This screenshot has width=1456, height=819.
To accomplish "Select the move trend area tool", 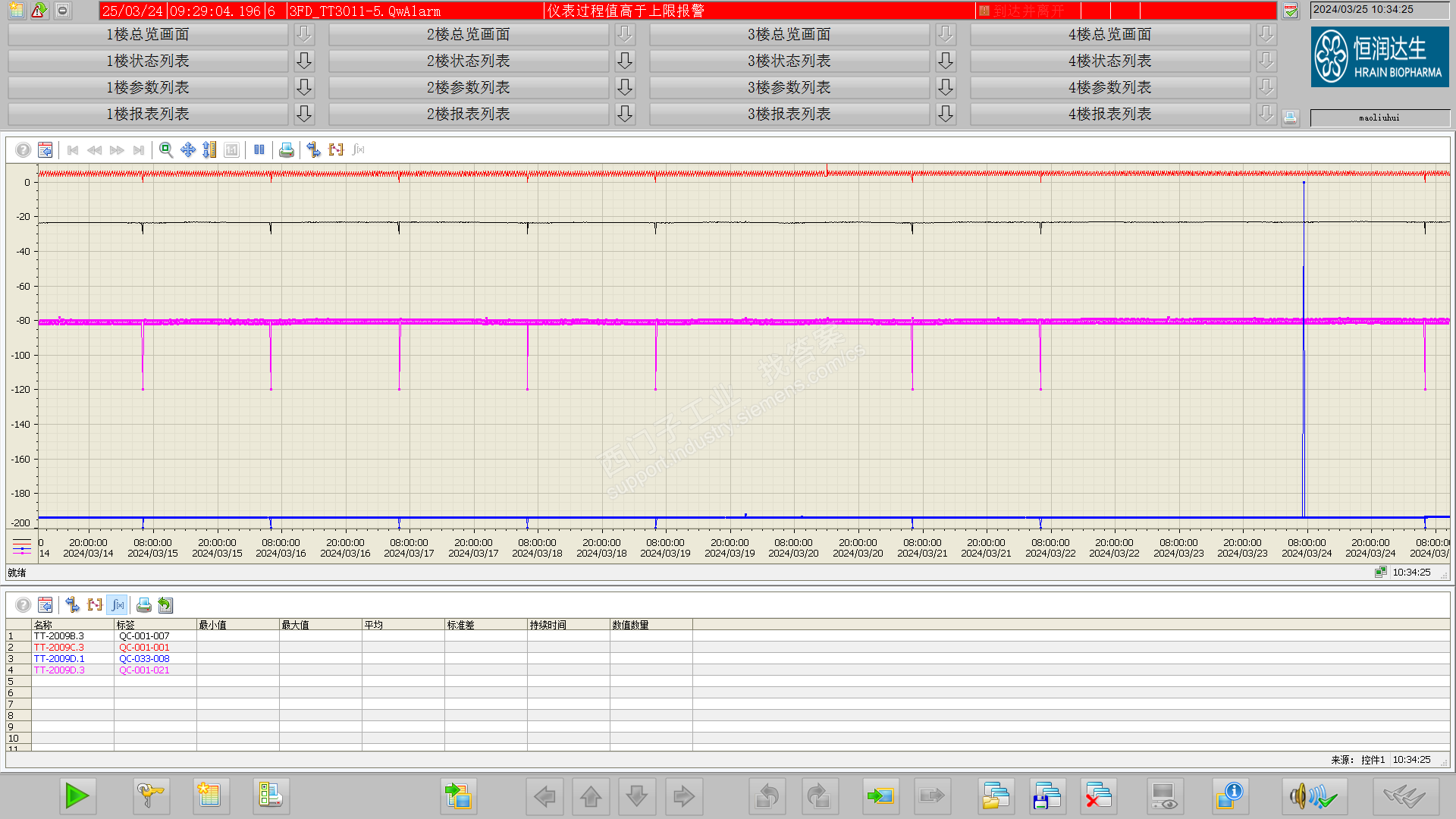I will pyautogui.click(x=188, y=150).
